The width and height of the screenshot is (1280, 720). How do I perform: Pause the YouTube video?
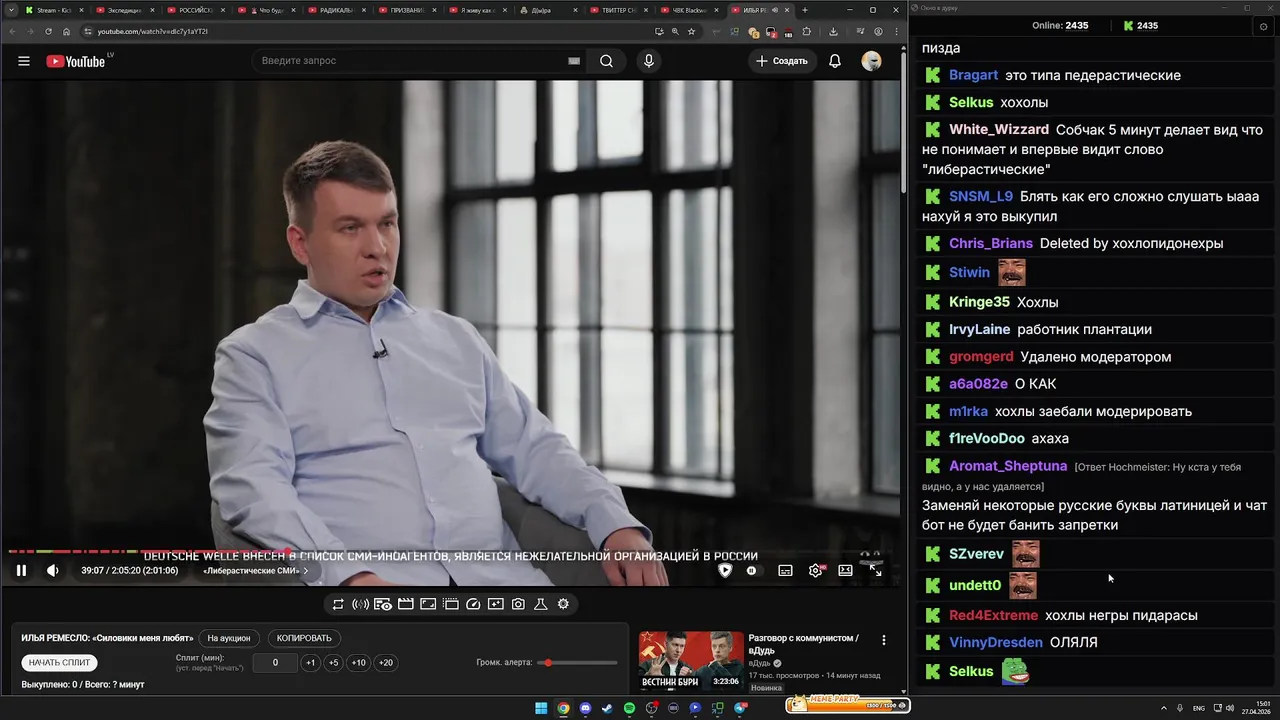tap(21, 570)
